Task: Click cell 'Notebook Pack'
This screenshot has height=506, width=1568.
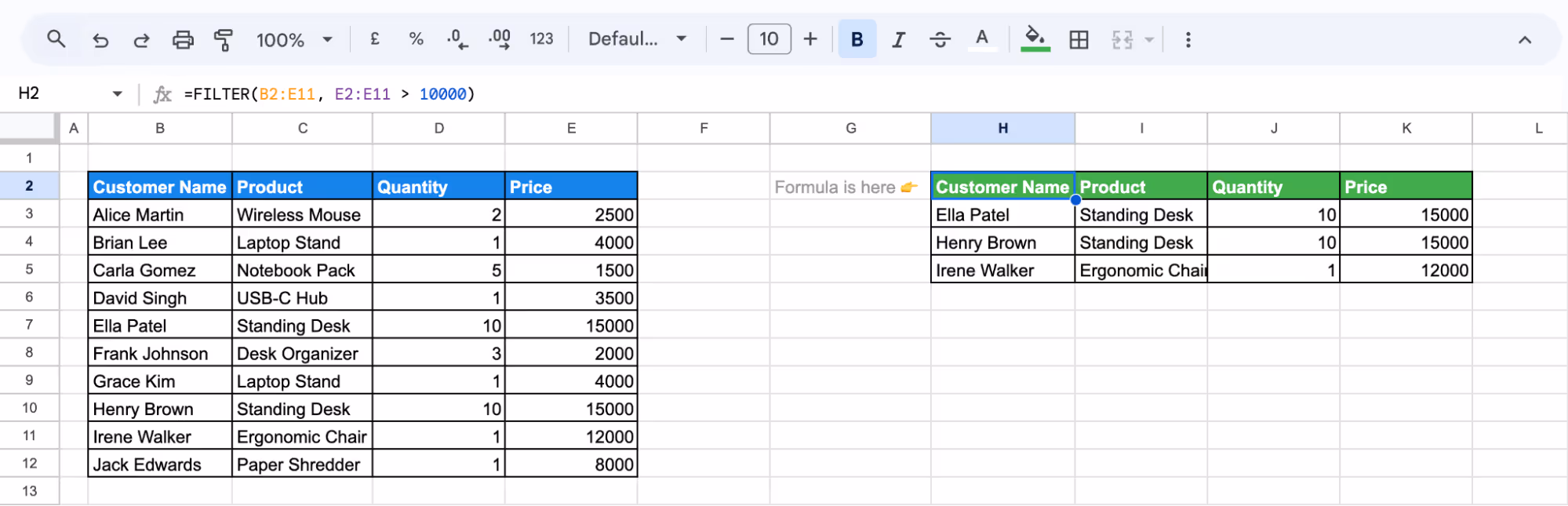Action: click(x=302, y=270)
